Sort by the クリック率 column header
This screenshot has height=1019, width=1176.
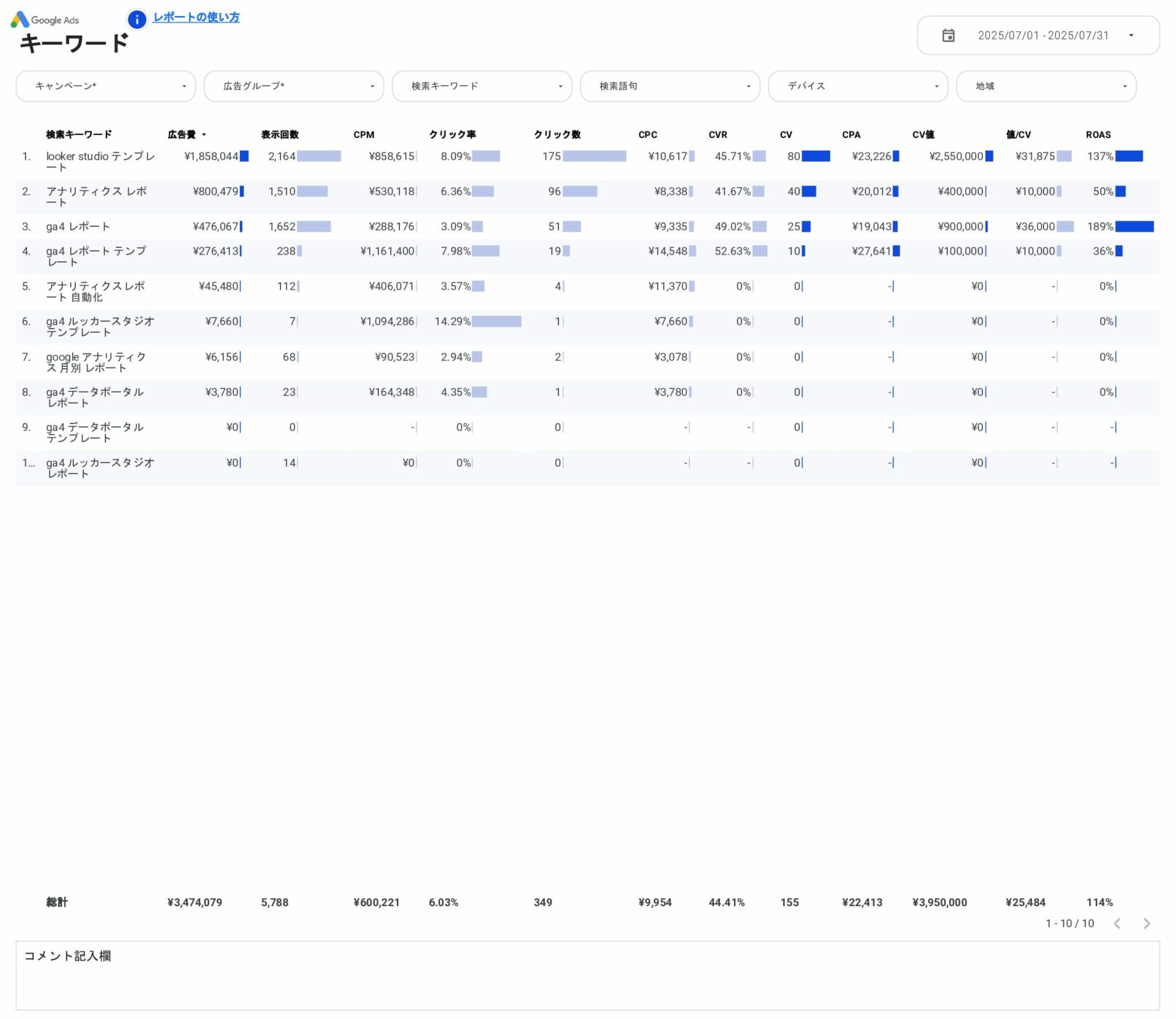click(x=452, y=135)
